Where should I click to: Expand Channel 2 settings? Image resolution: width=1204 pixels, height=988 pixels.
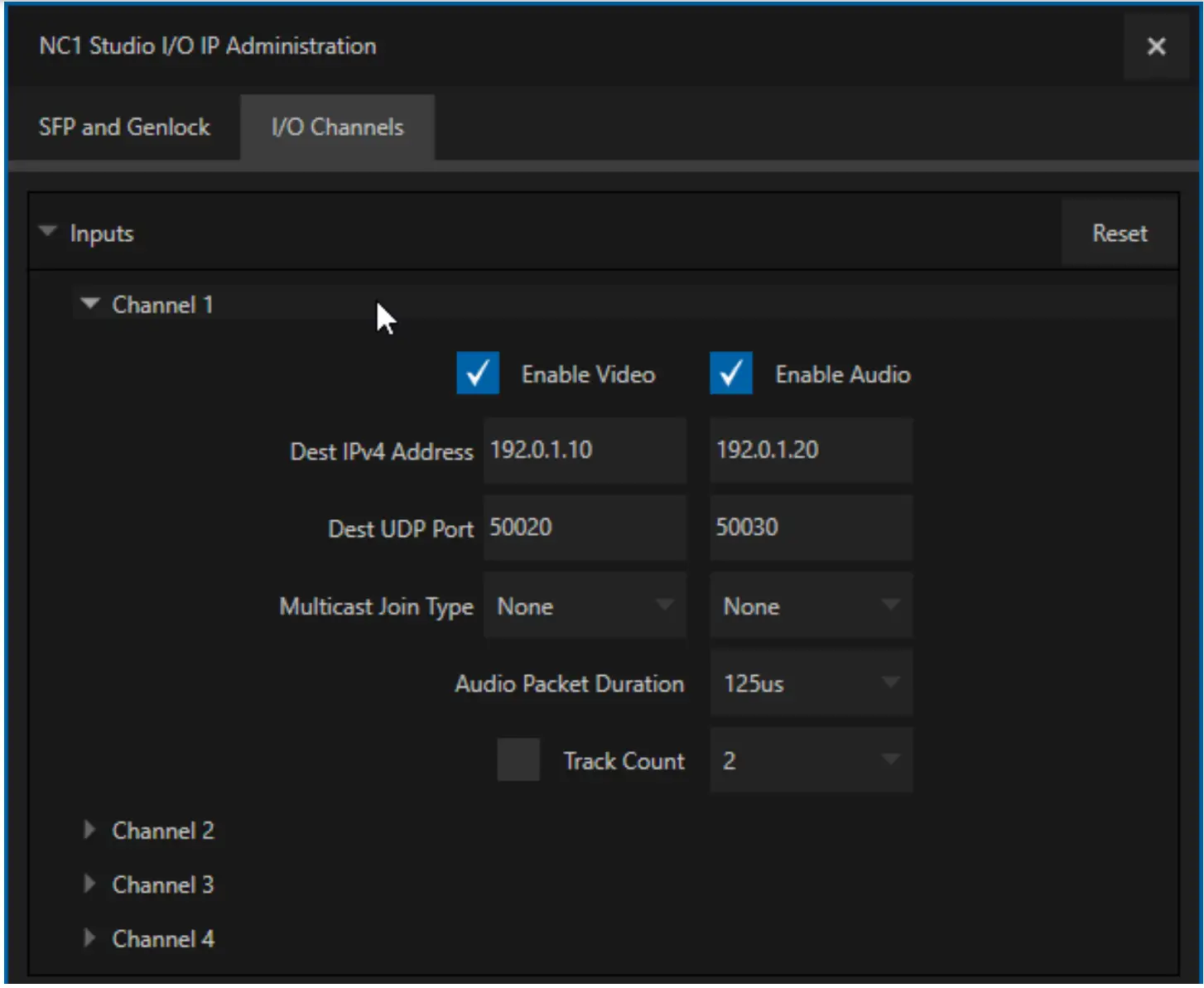[x=89, y=831]
